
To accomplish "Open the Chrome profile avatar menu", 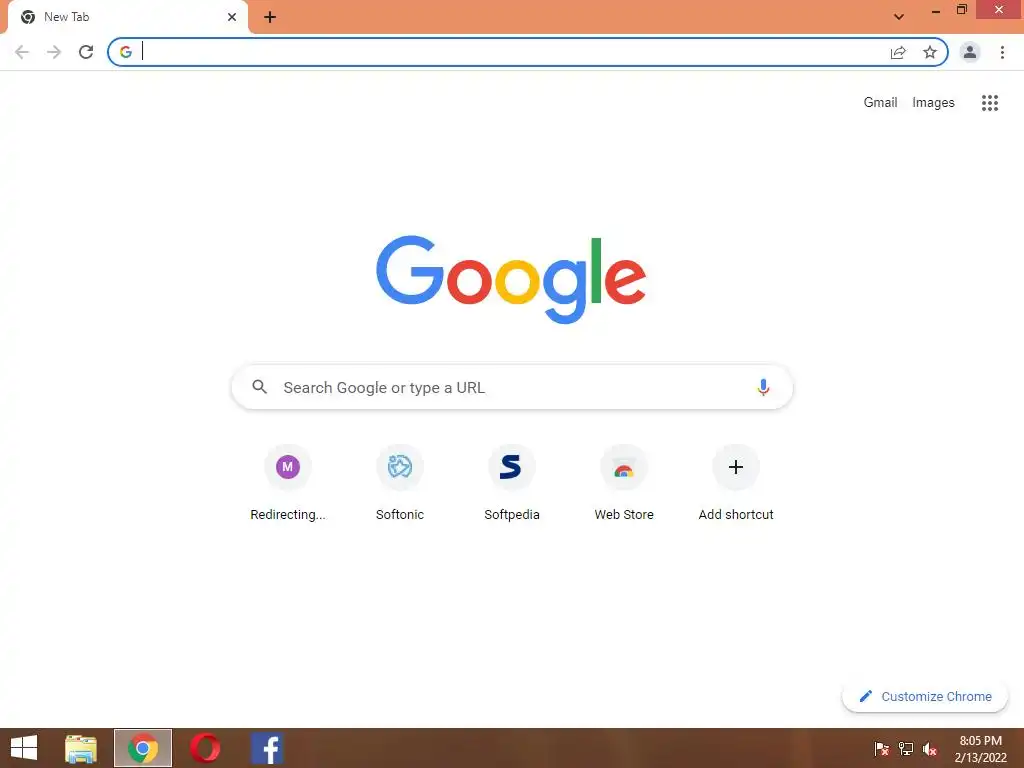I will pyautogui.click(x=970, y=52).
